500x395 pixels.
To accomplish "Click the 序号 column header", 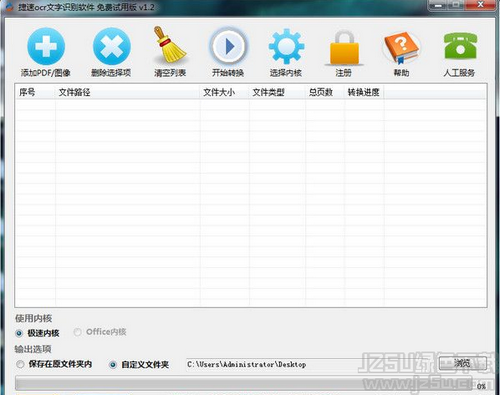I will click(x=35, y=92).
